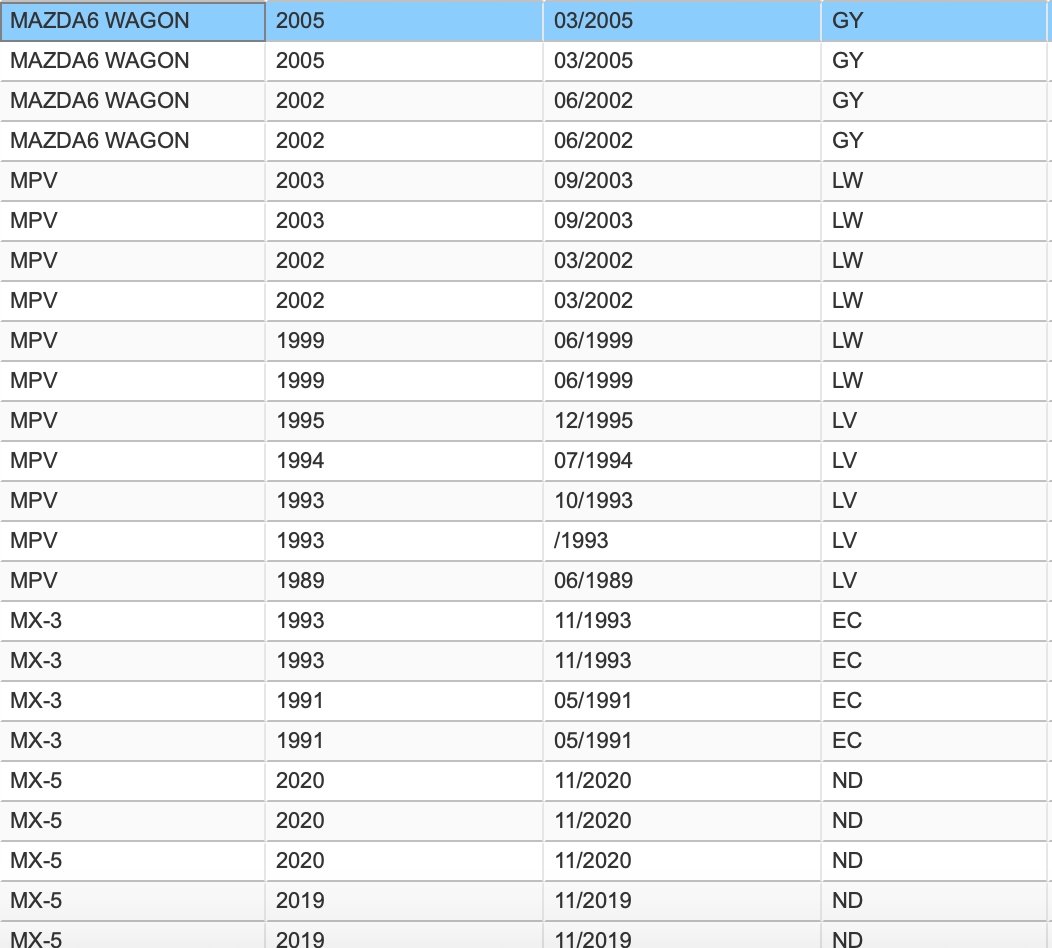
Task: Select the year 1989 cell
Action: tap(405, 581)
